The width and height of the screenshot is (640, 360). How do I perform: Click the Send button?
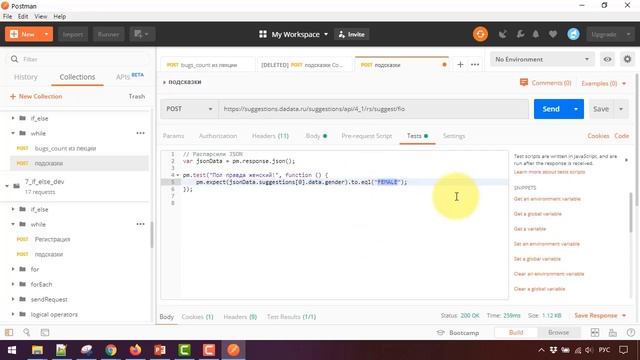[551, 109]
